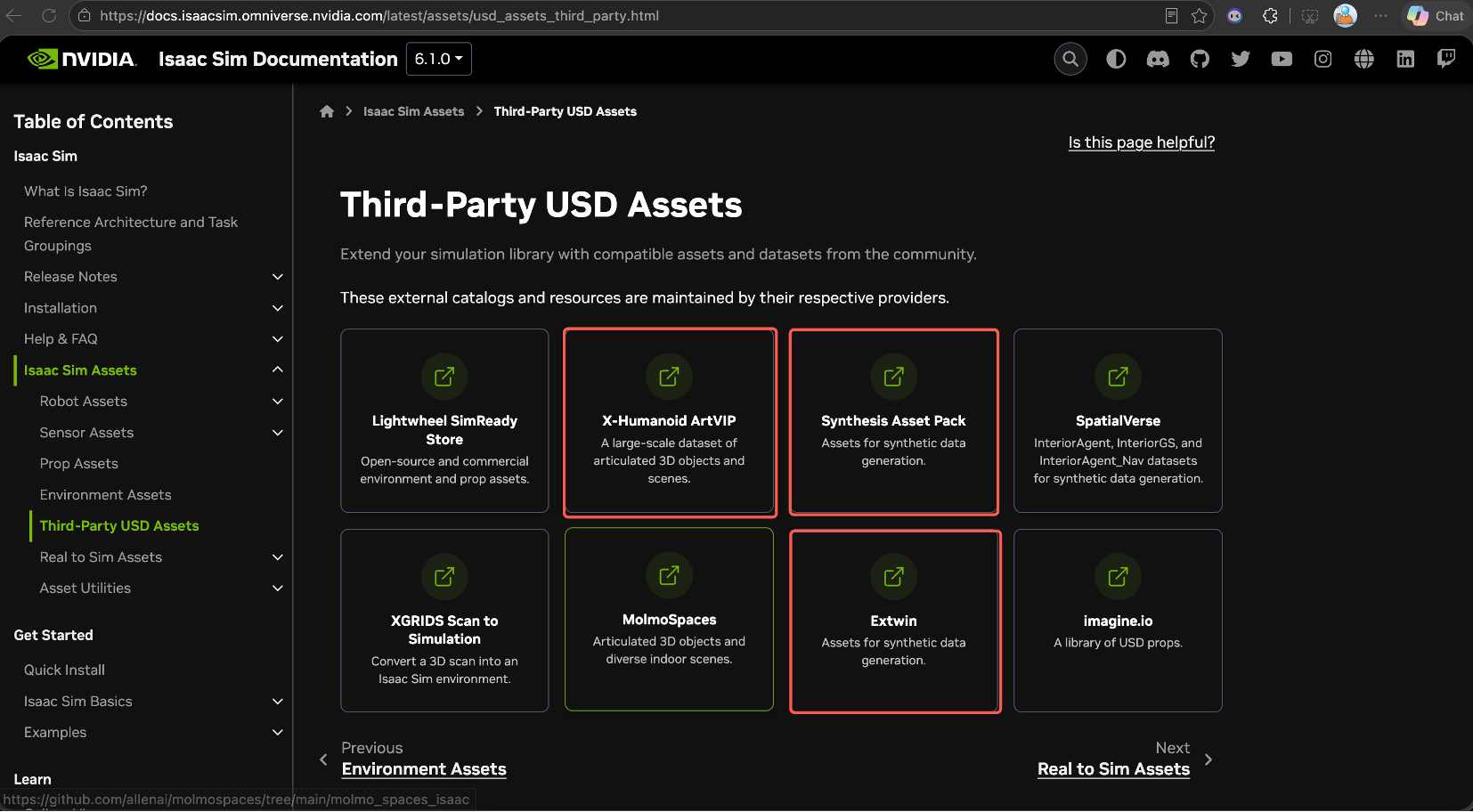This screenshot has height=812, width=1473.
Task: Open Quick Install in sidebar
Action: pos(64,670)
